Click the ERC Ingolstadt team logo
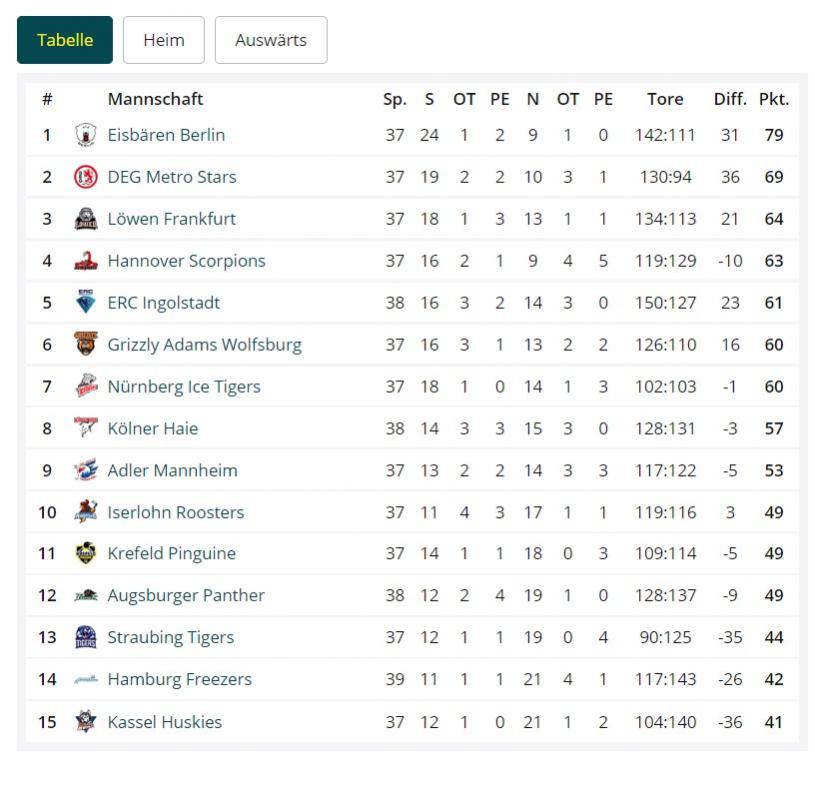 click(x=86, y=303)
